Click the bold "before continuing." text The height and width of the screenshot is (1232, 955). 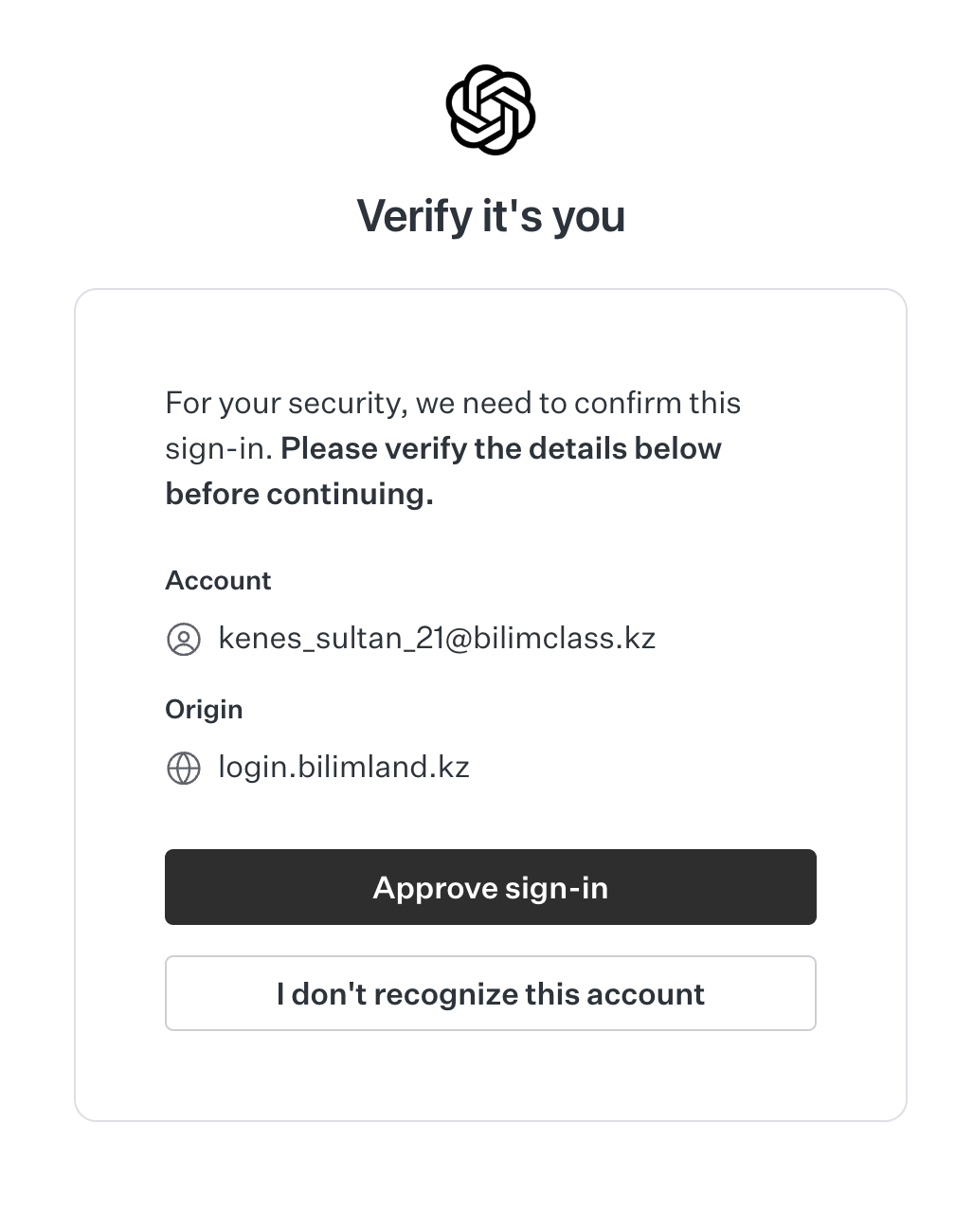coord(299,494)
